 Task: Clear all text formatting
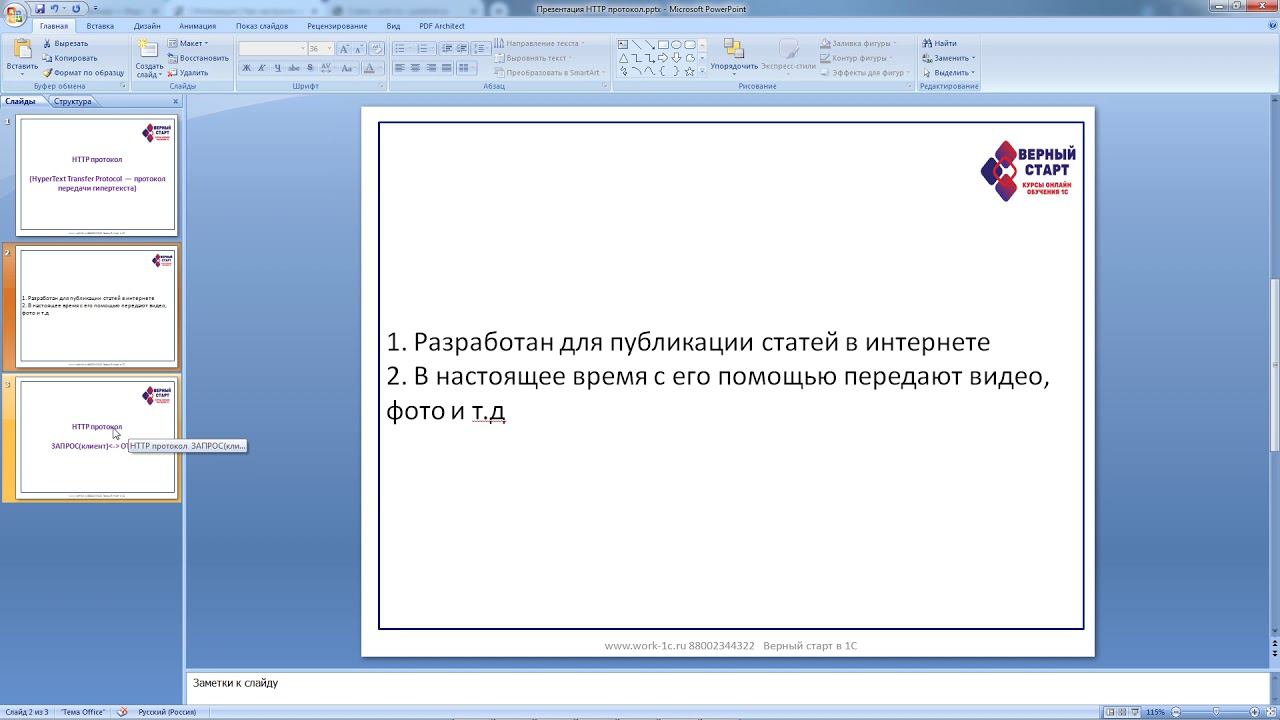tap(377, 48)
